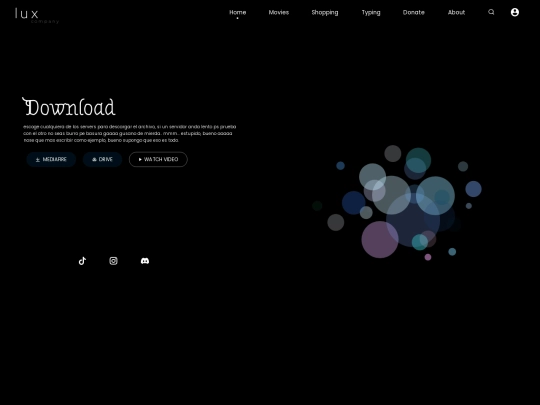Click the Spanish description paragraph
Screen dimensions: 540x405
pyautogui.click(x=130, y=133)
